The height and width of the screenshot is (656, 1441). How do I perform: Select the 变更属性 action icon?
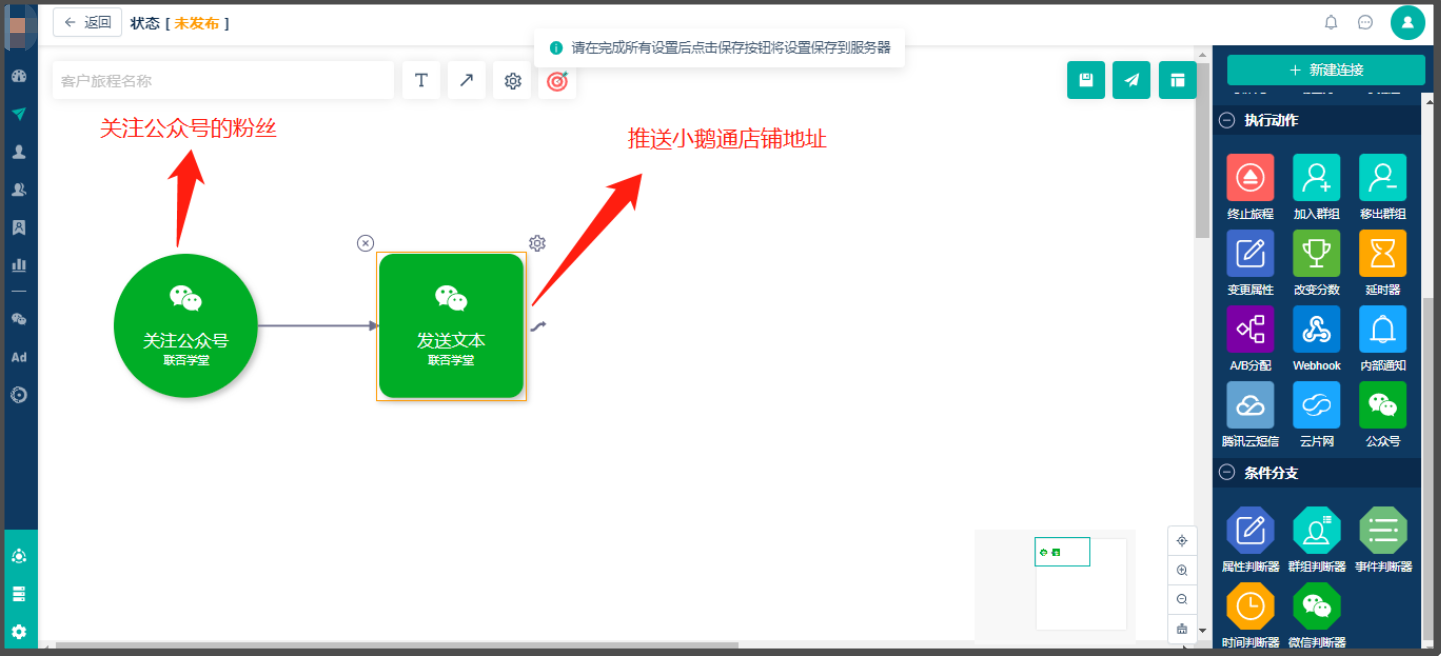pyautogui.click(x=1250, y=254)
